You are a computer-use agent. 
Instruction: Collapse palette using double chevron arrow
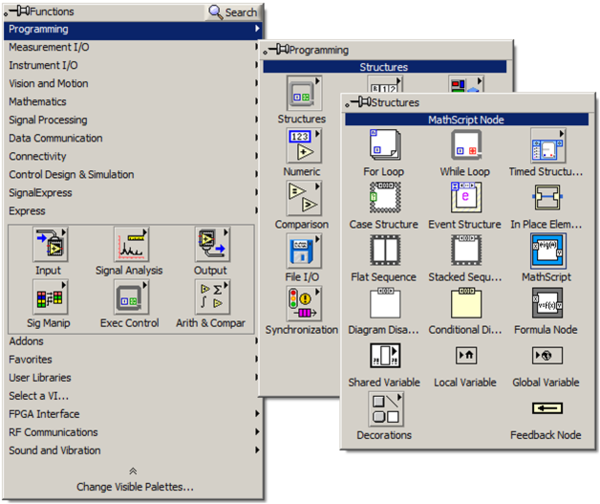pos(133,471)
